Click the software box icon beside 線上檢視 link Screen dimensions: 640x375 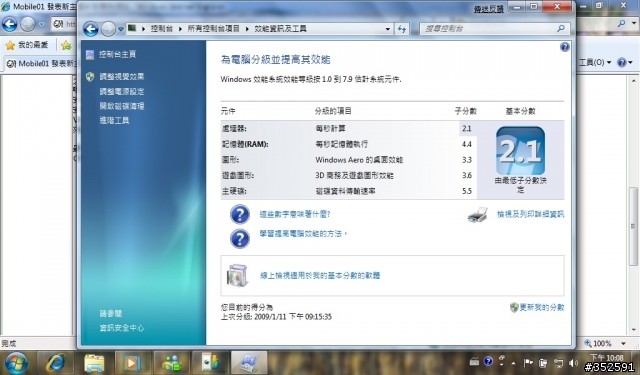click(238, 275)
